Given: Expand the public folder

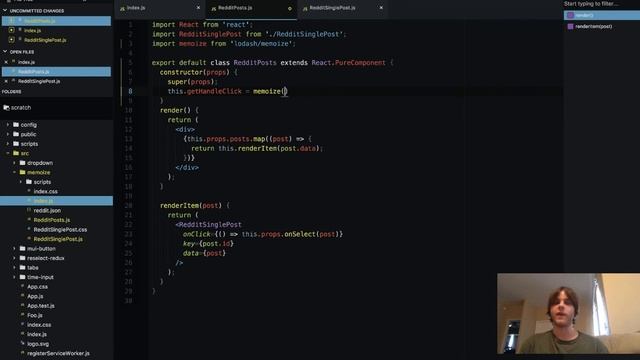Looking at the screenshot, I should coord(8,134).
